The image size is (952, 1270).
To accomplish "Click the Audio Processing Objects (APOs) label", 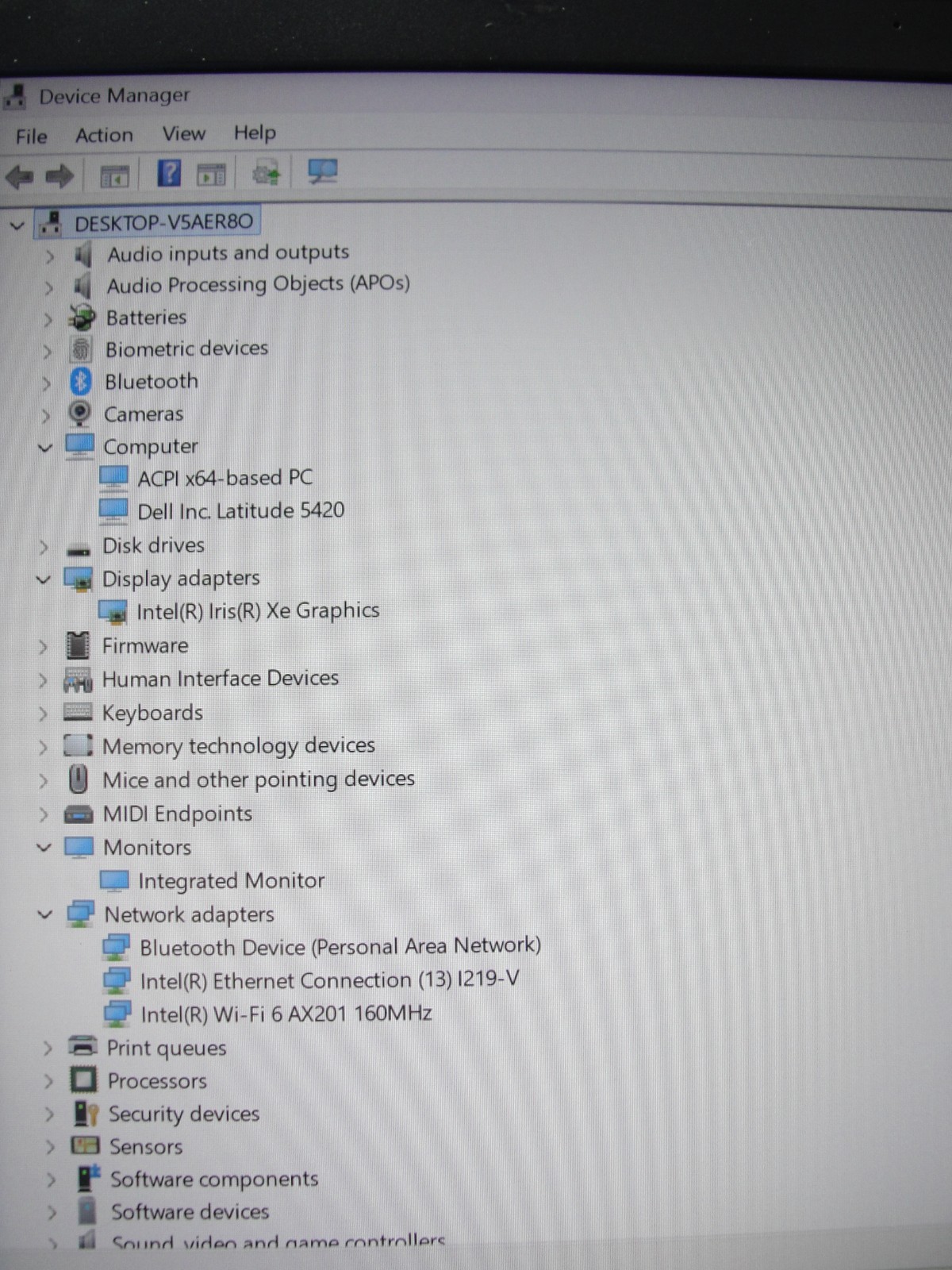I will 259,284.
